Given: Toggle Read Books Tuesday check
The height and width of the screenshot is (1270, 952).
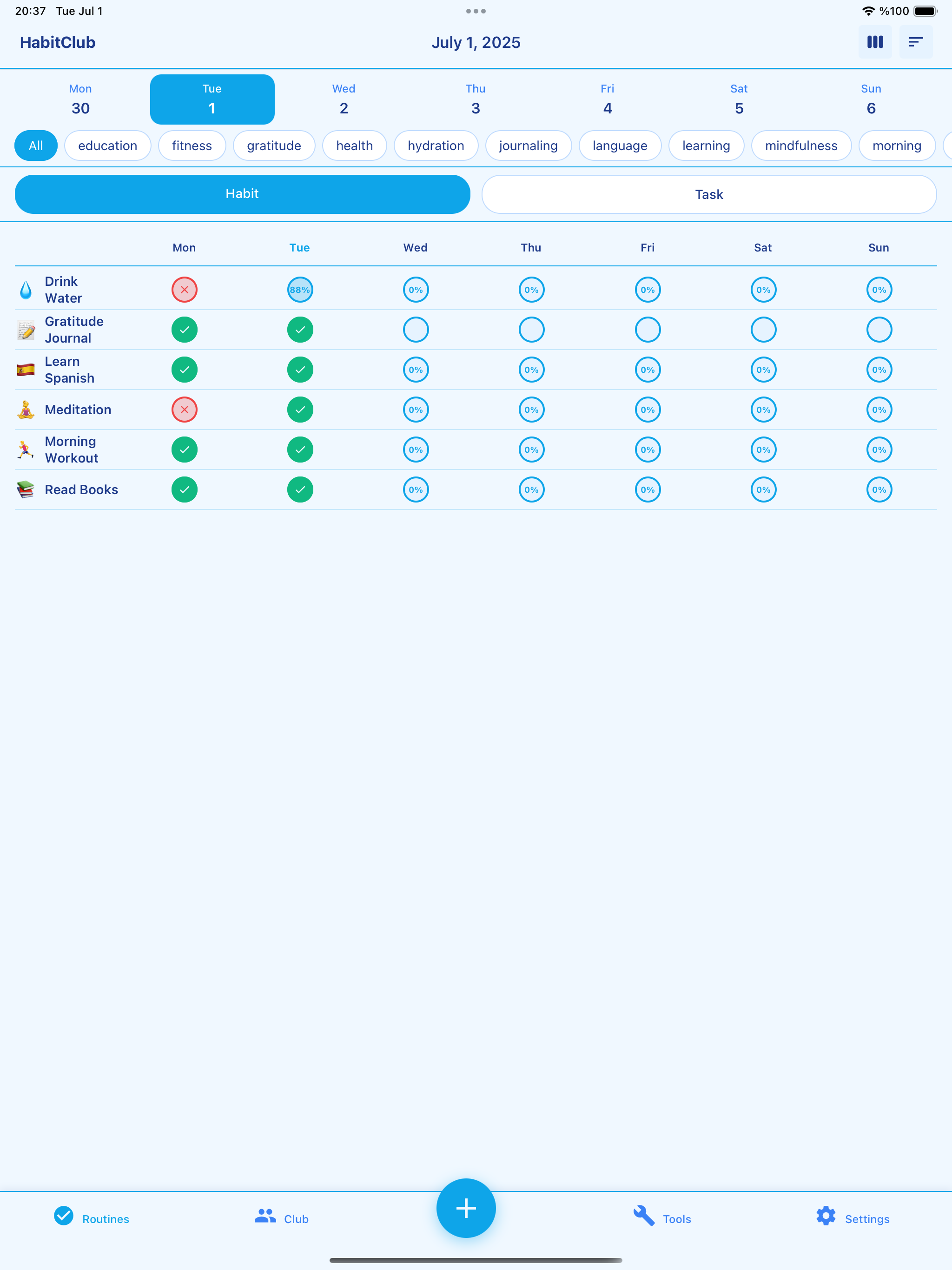Looking at the screenshot, I should [300, 490].
